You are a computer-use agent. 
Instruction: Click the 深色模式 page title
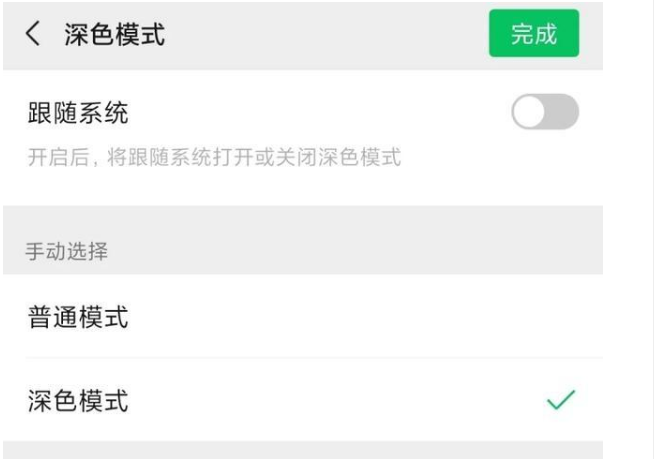point(115,36)
